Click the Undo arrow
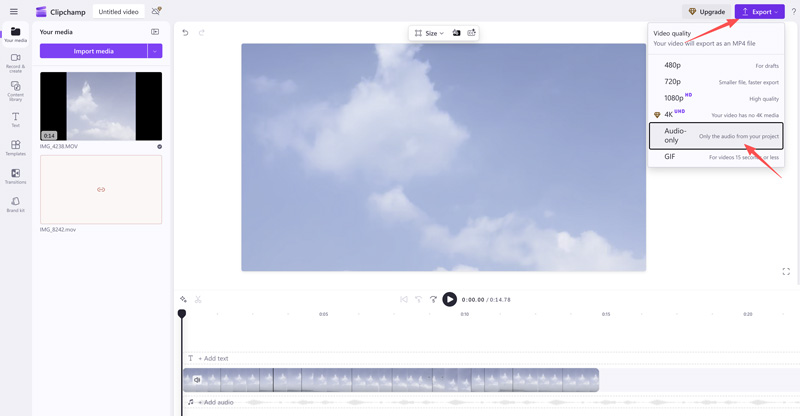800x416 pixels. coord(185,33)
